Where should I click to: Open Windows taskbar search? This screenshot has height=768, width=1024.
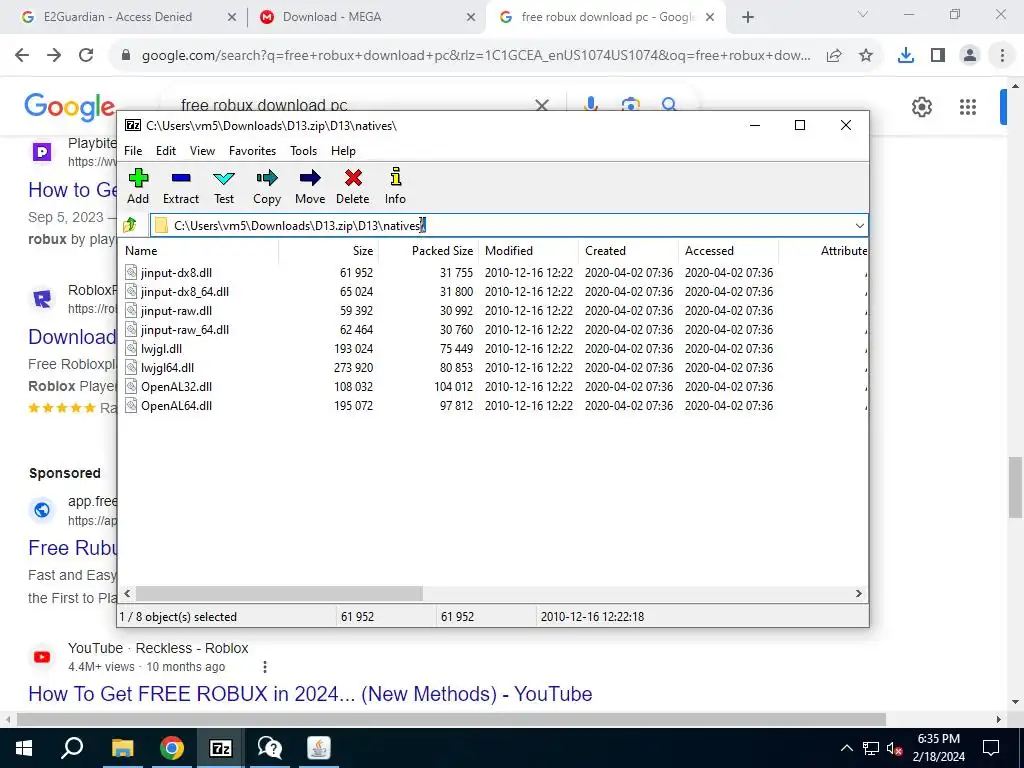click(x=72, y=748)
